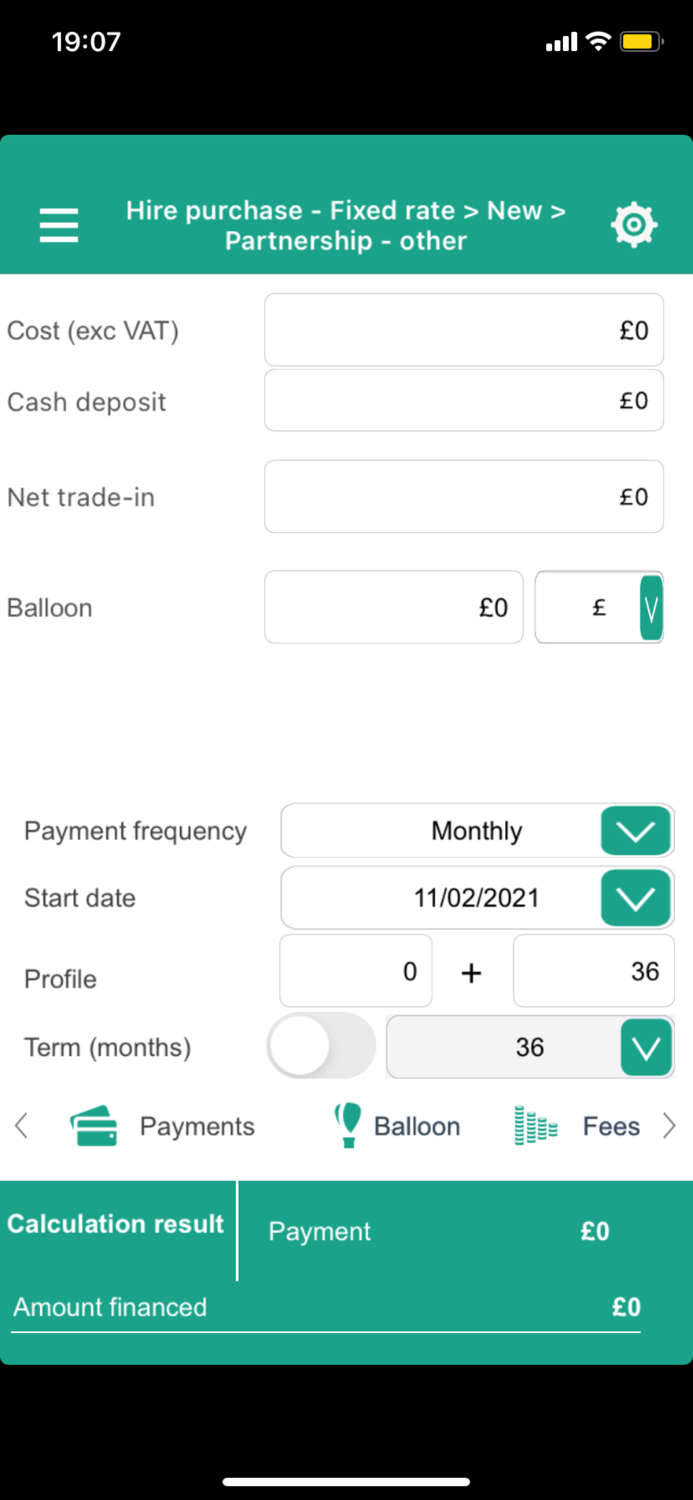Open the Start date picker dropdown

tap(635, 898)
